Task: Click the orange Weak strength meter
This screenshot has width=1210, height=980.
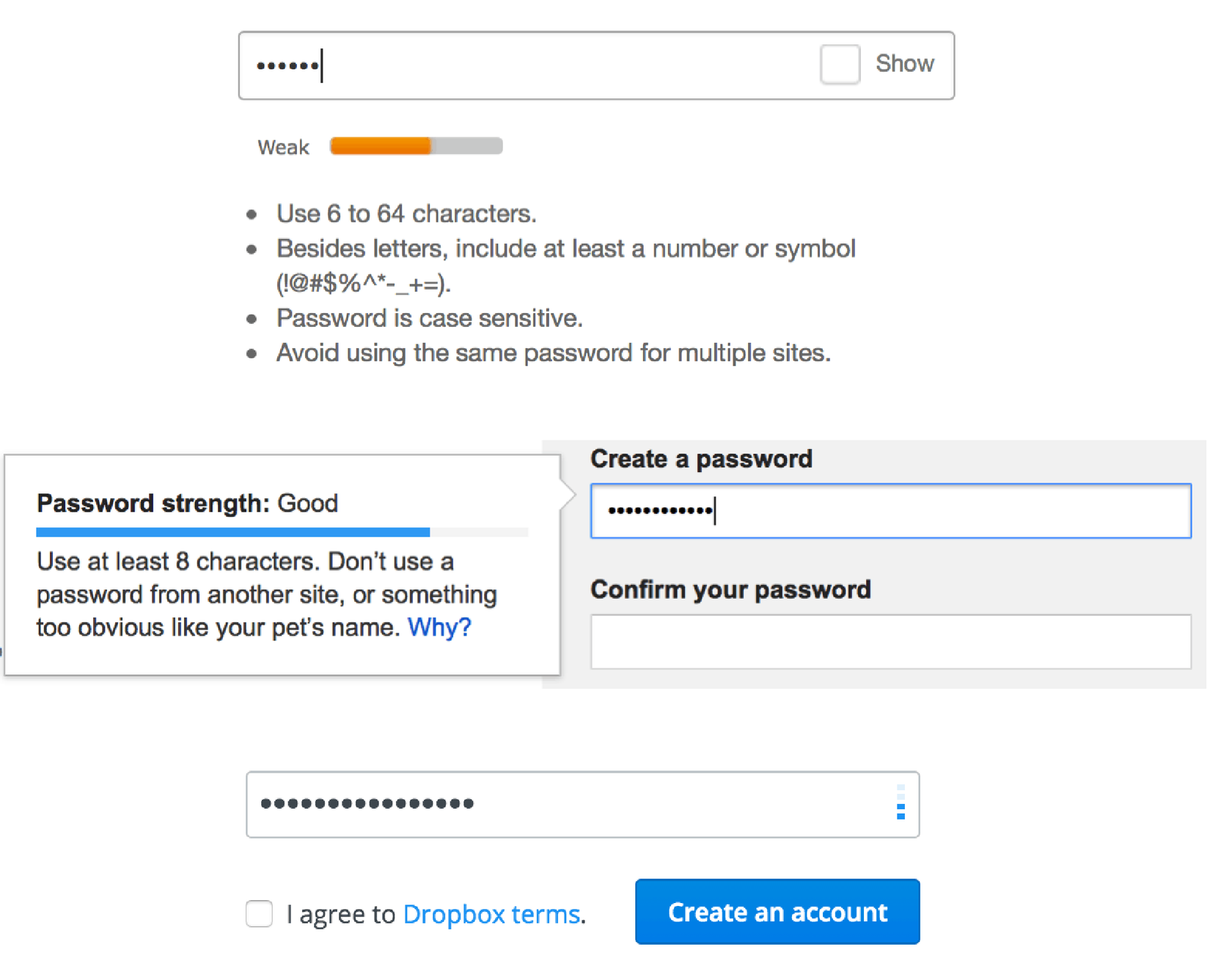Action: point(416,147)
